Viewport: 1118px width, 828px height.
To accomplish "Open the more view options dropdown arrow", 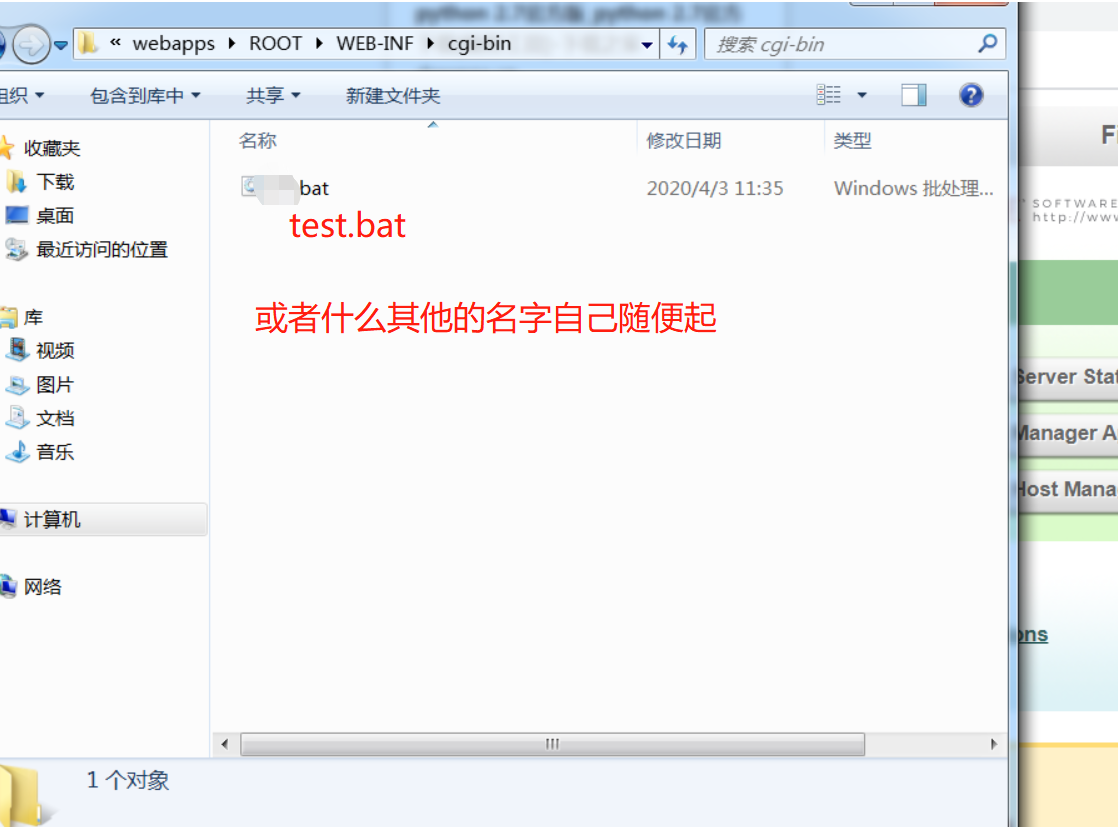I will [862, 95].
